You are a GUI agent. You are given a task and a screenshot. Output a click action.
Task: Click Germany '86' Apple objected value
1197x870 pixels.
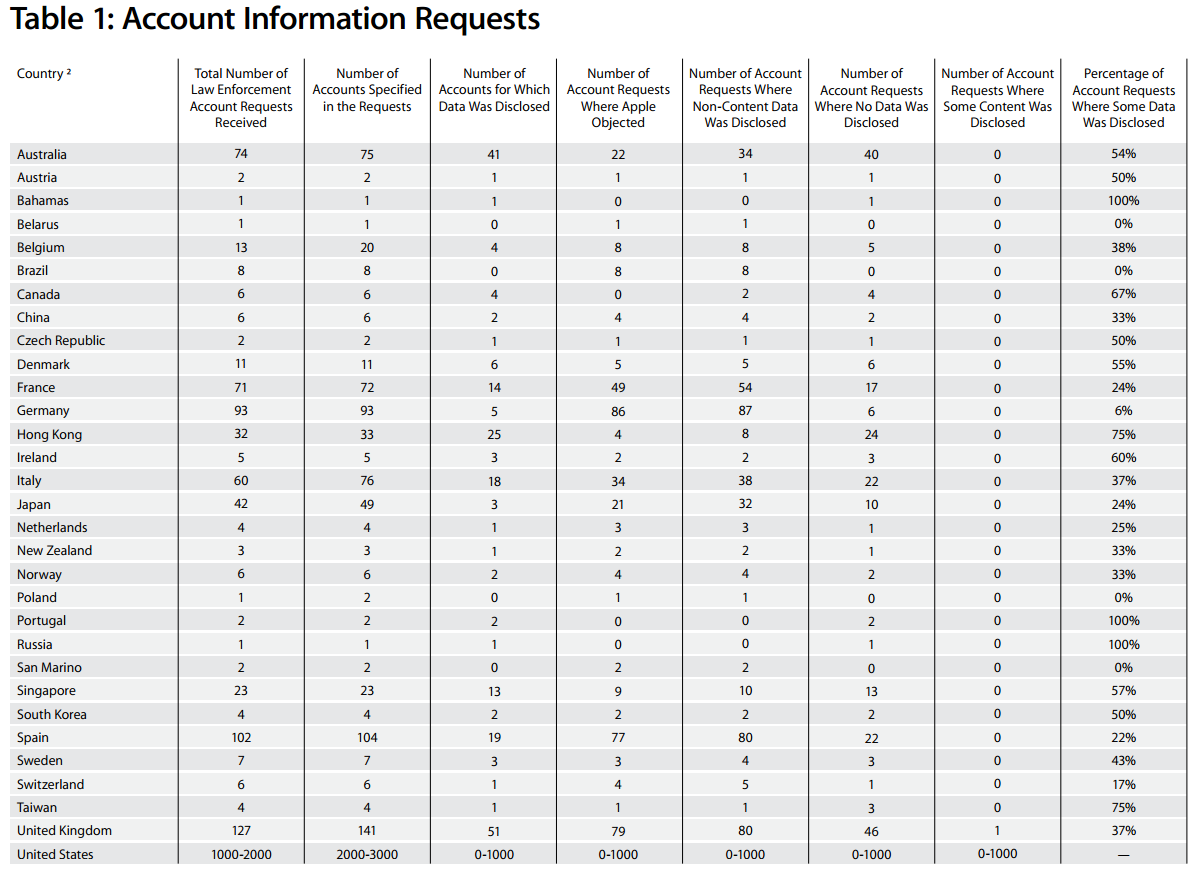pyautogui.click(x=618, y=411)
